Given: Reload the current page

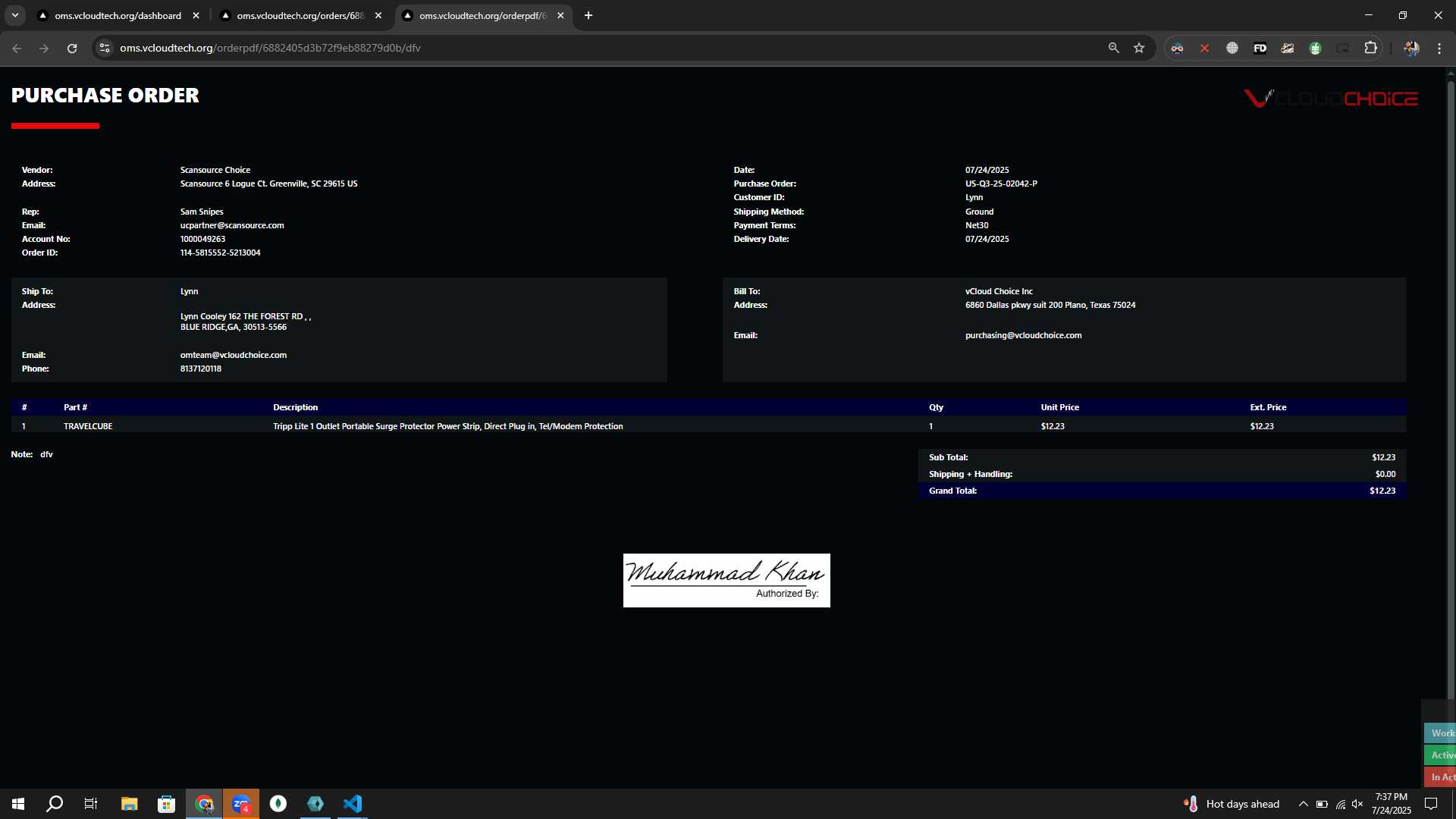Looking at the screenshot, I should pyautogui.click(x=72, y=48).
